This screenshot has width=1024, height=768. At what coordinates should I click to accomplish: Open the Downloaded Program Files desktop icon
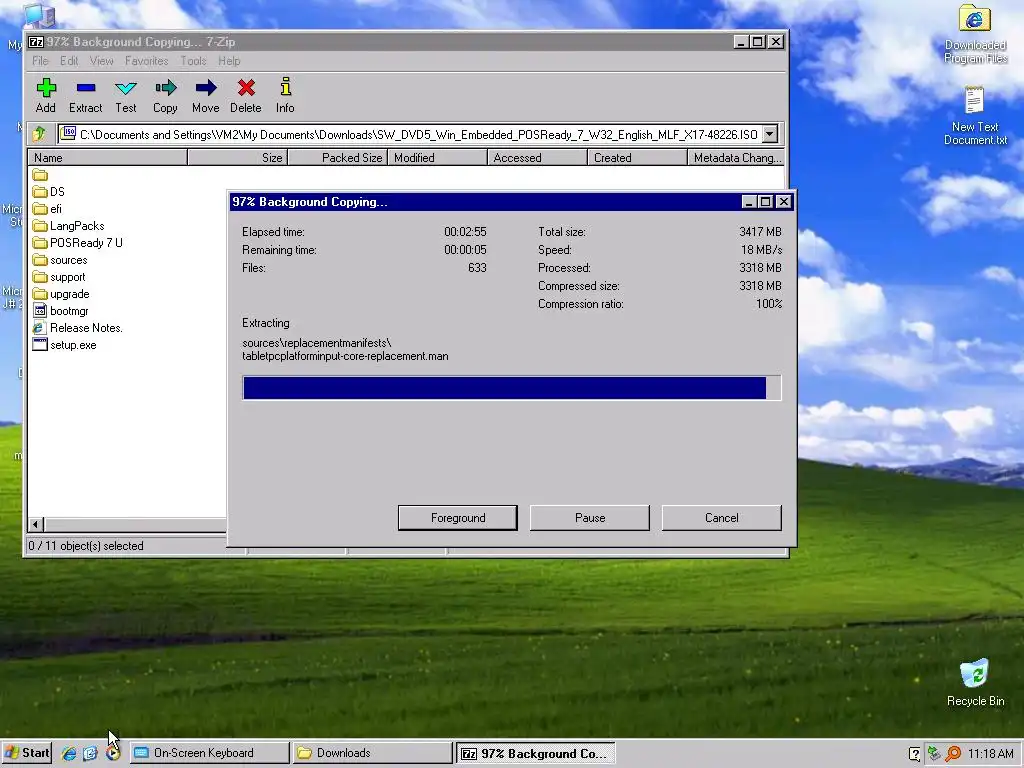coord(975,35)
